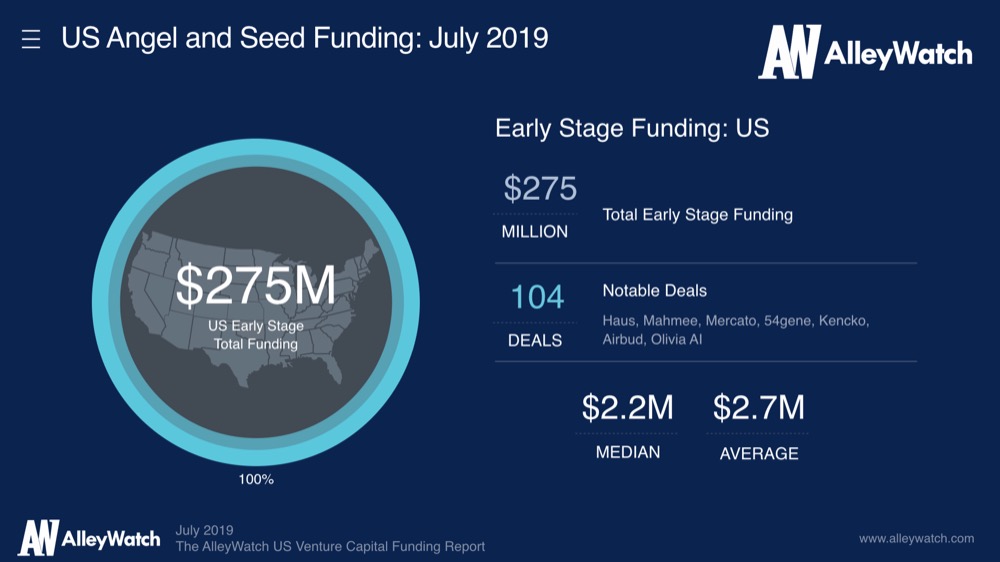Open the hamburger menu icon
Viewport: 1000px width, 562px height.
pos(31,39)
